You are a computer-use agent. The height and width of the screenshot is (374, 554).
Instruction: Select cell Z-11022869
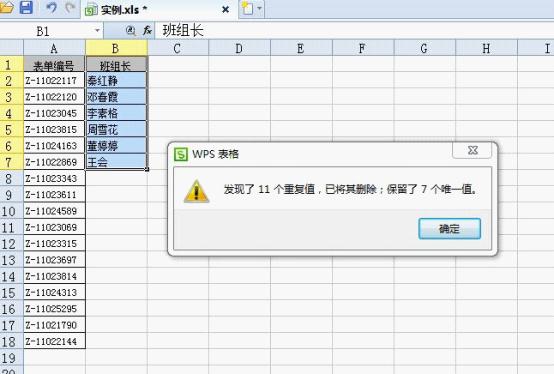(x=54, y=162)
